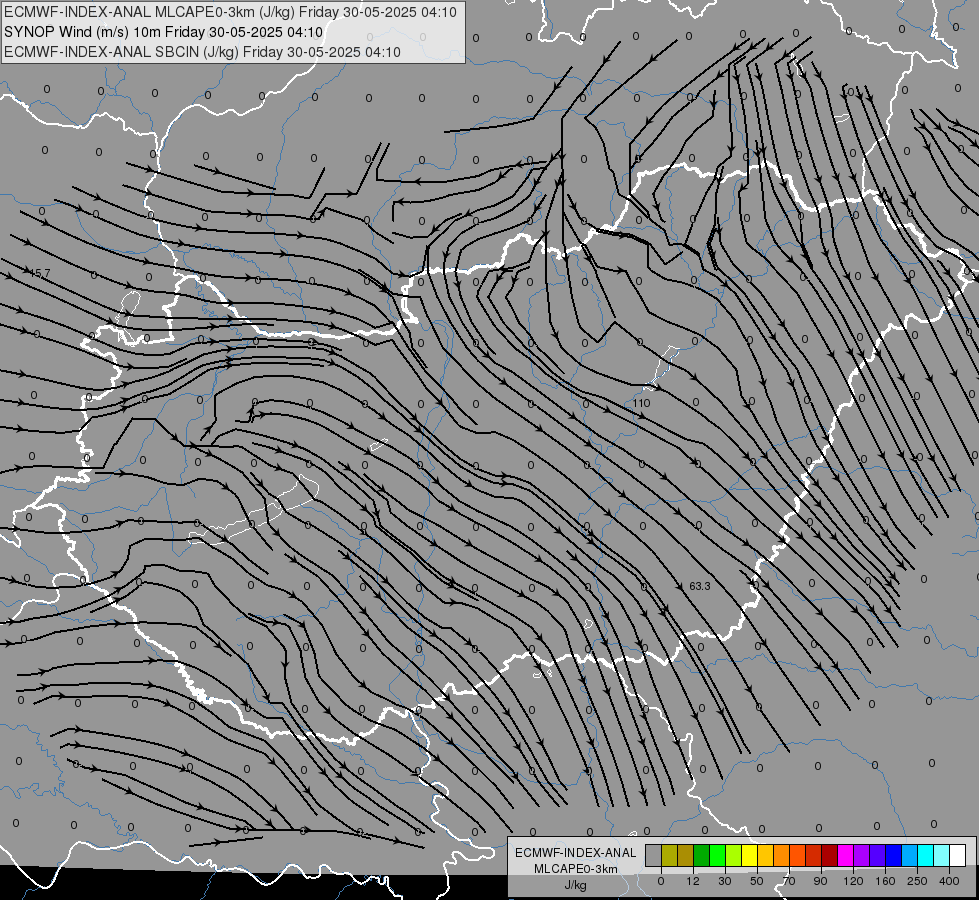
Task: Select the SYNOP Wind 10m title line
Action: click(x=164, y=32)
